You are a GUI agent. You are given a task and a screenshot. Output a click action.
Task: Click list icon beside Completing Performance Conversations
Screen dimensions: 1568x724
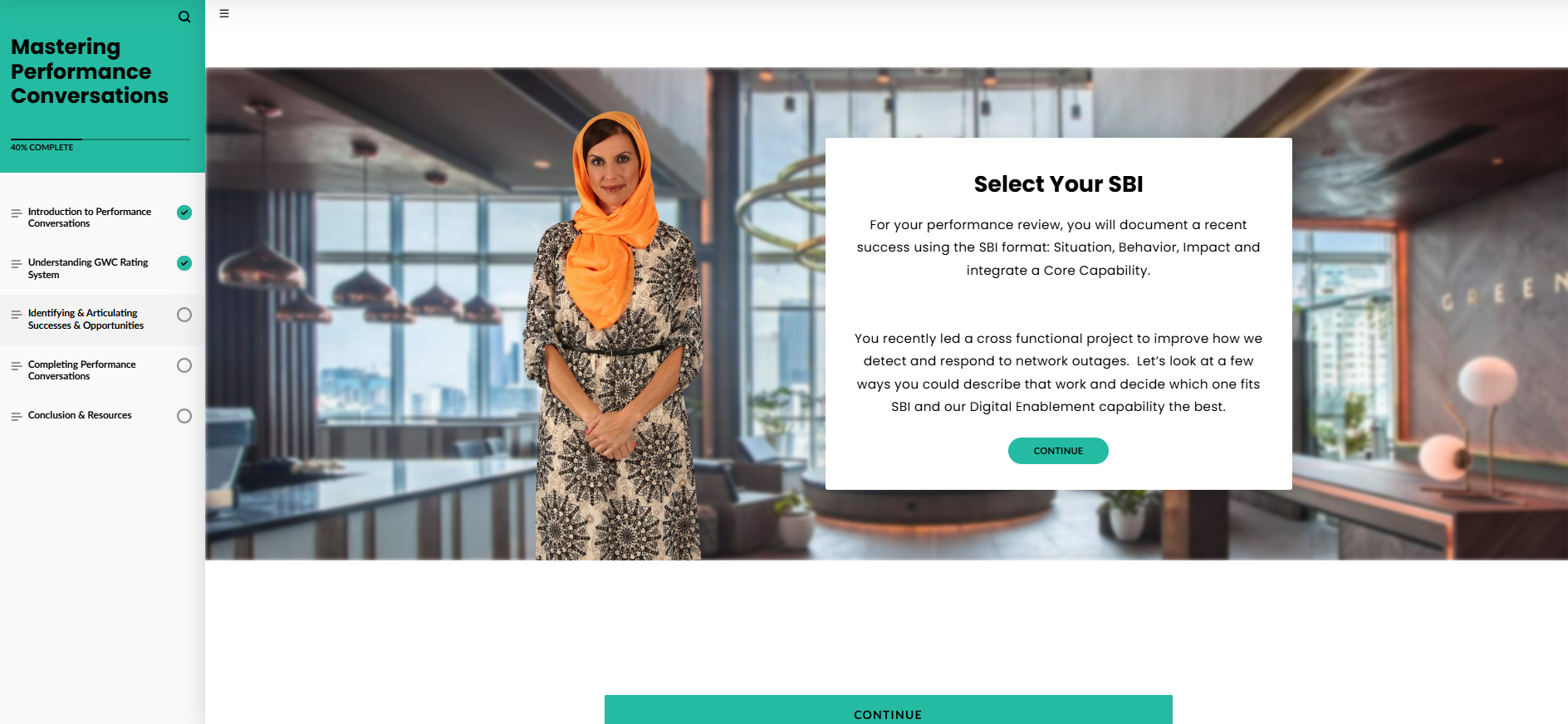tap(16, 366)
